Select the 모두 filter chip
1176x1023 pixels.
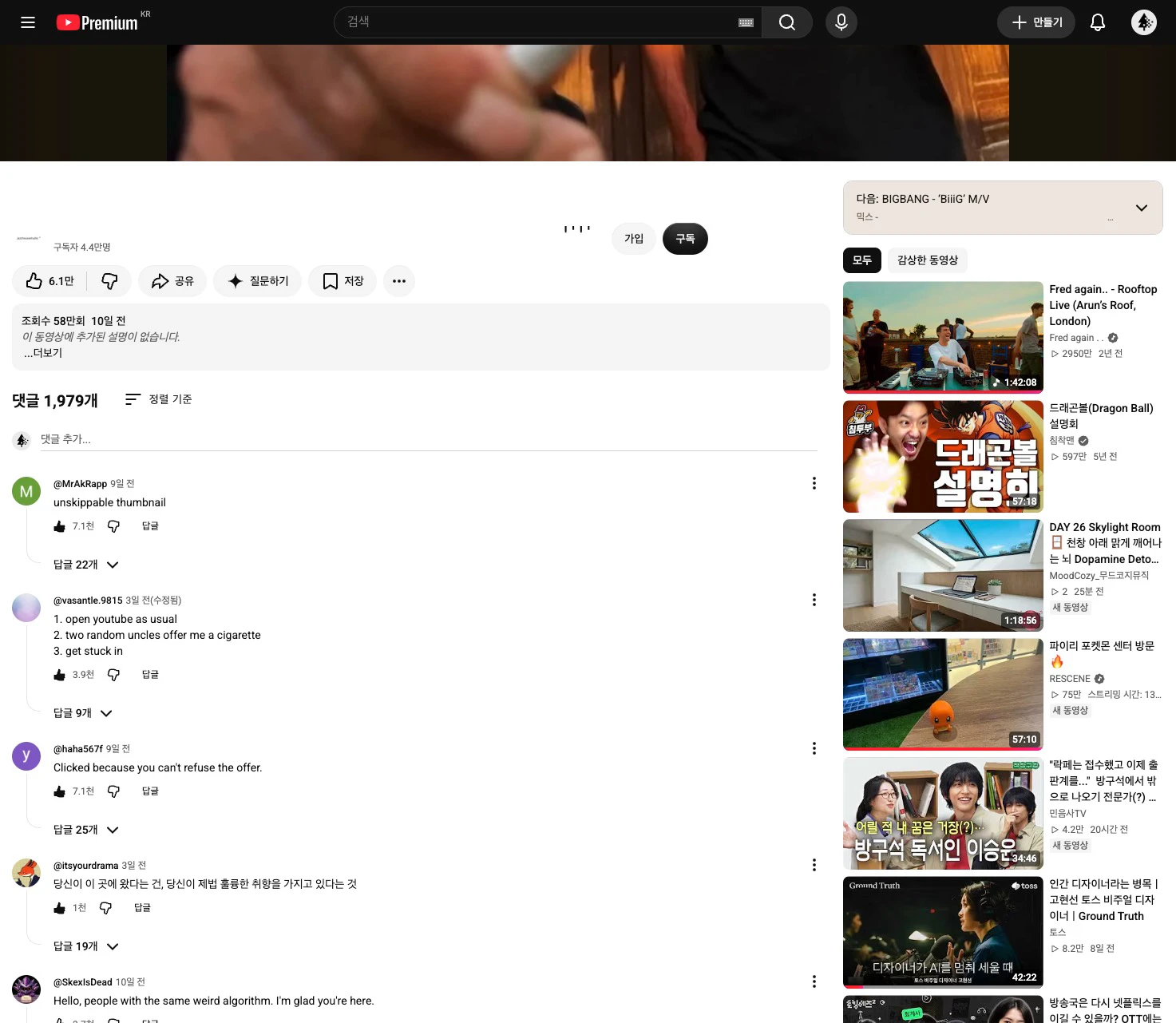point(862,260)
